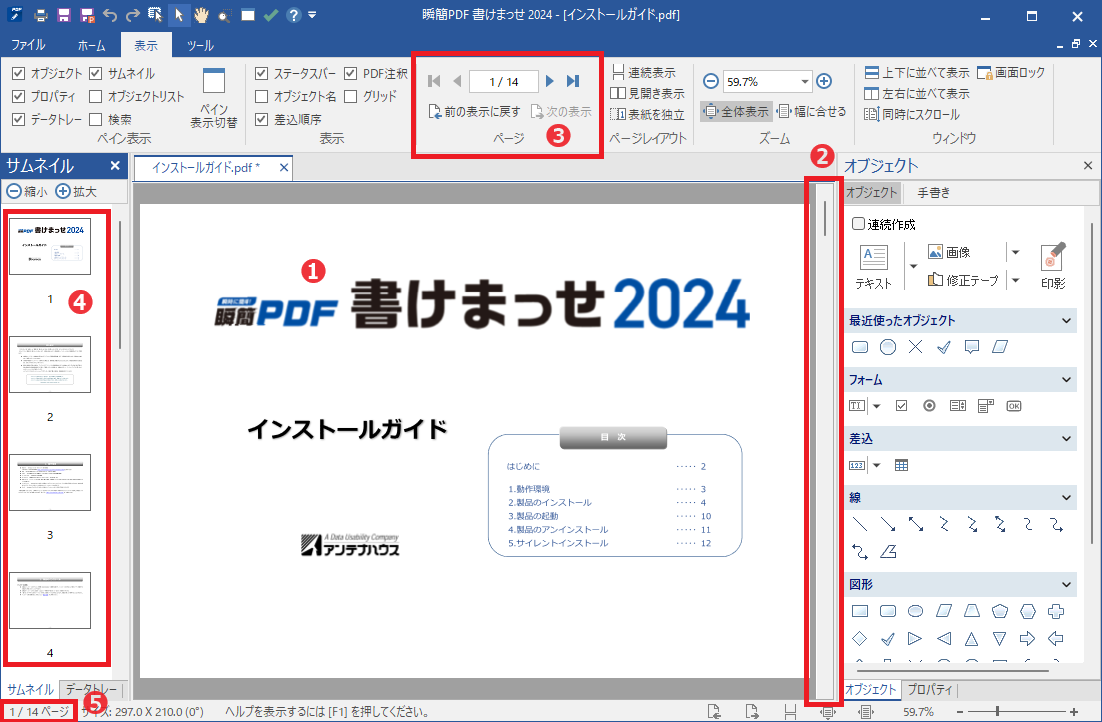Image resolution: width=1102 pixels, height=722 pixels.
Task: Click the page number input field
Action: [503, 82]
